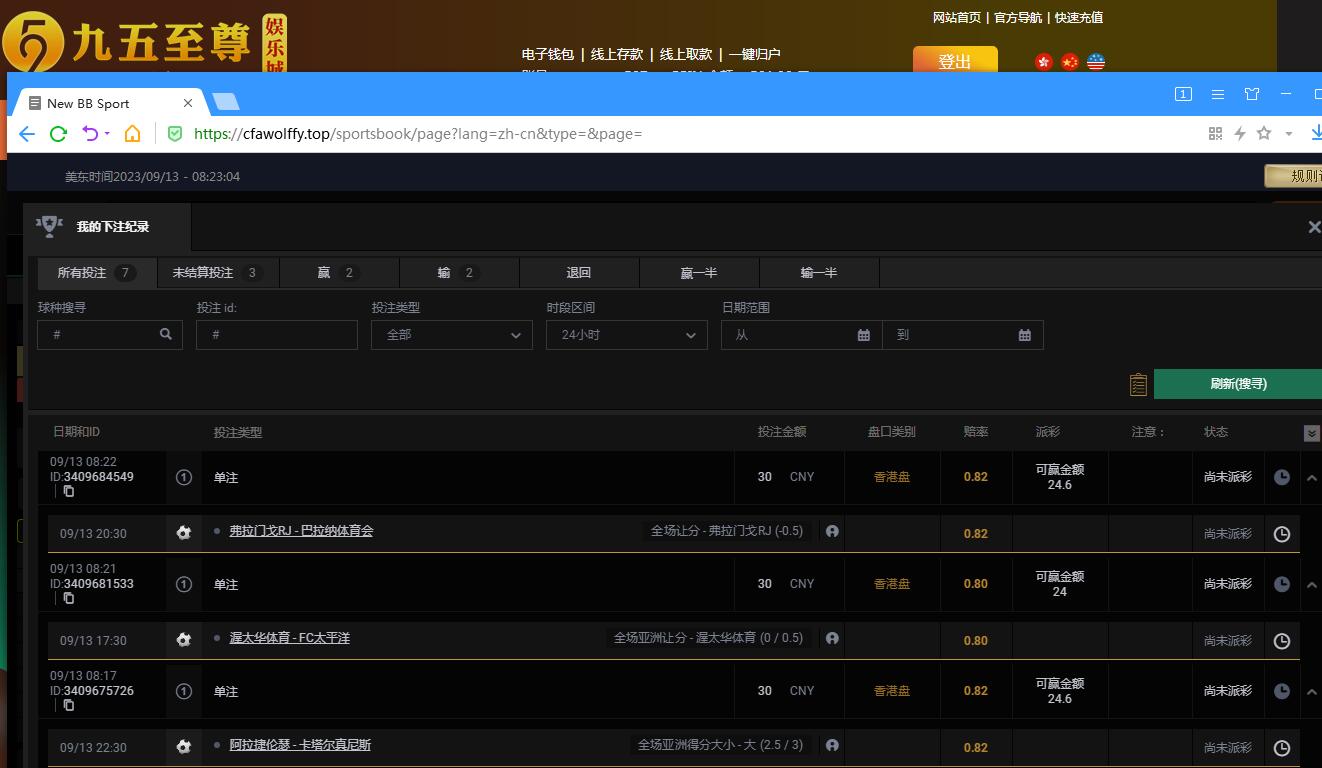Click into the 投注 id input field

277,335
